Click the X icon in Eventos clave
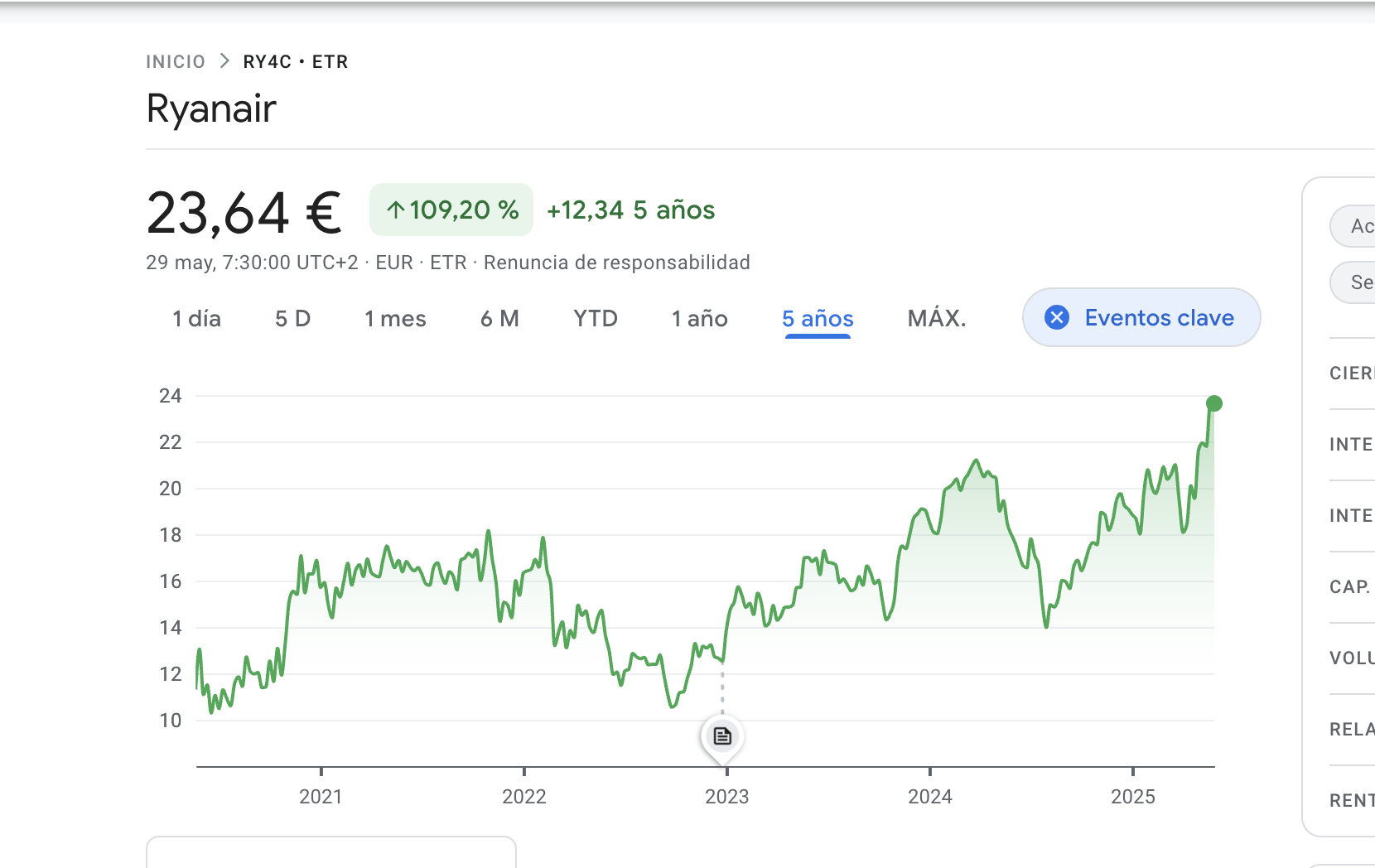This screenshot has height=868, width=1375. coord(1057,317)
